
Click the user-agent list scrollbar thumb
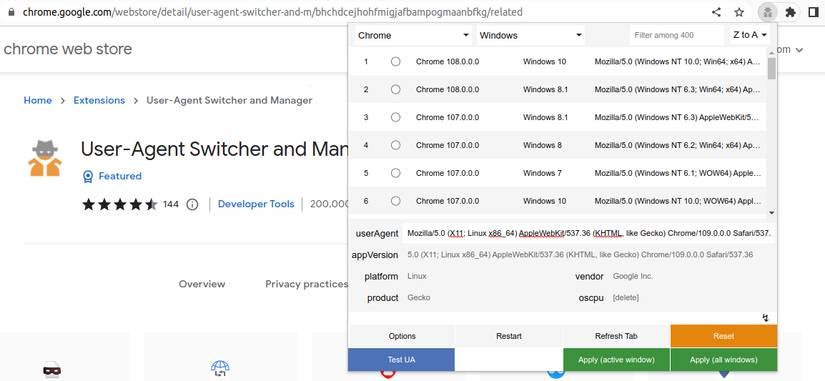point(772,68)
